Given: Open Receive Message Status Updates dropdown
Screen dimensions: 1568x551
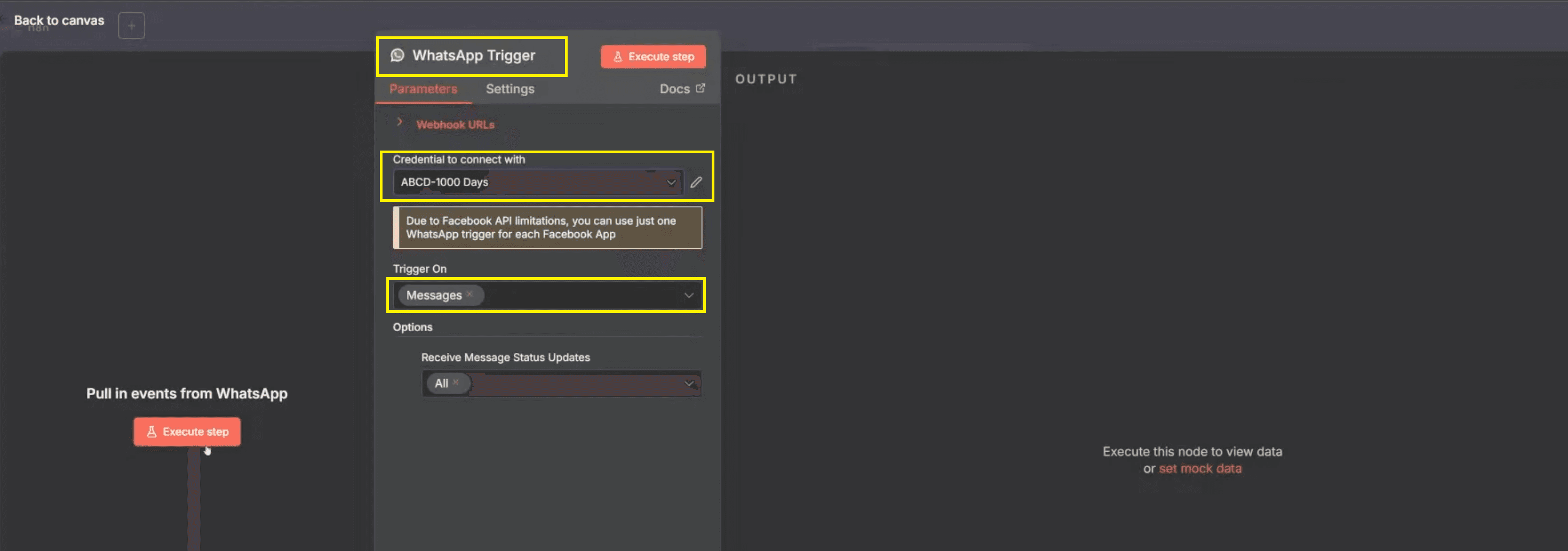Looking at the screenshot, I should [x=561, y=383].
